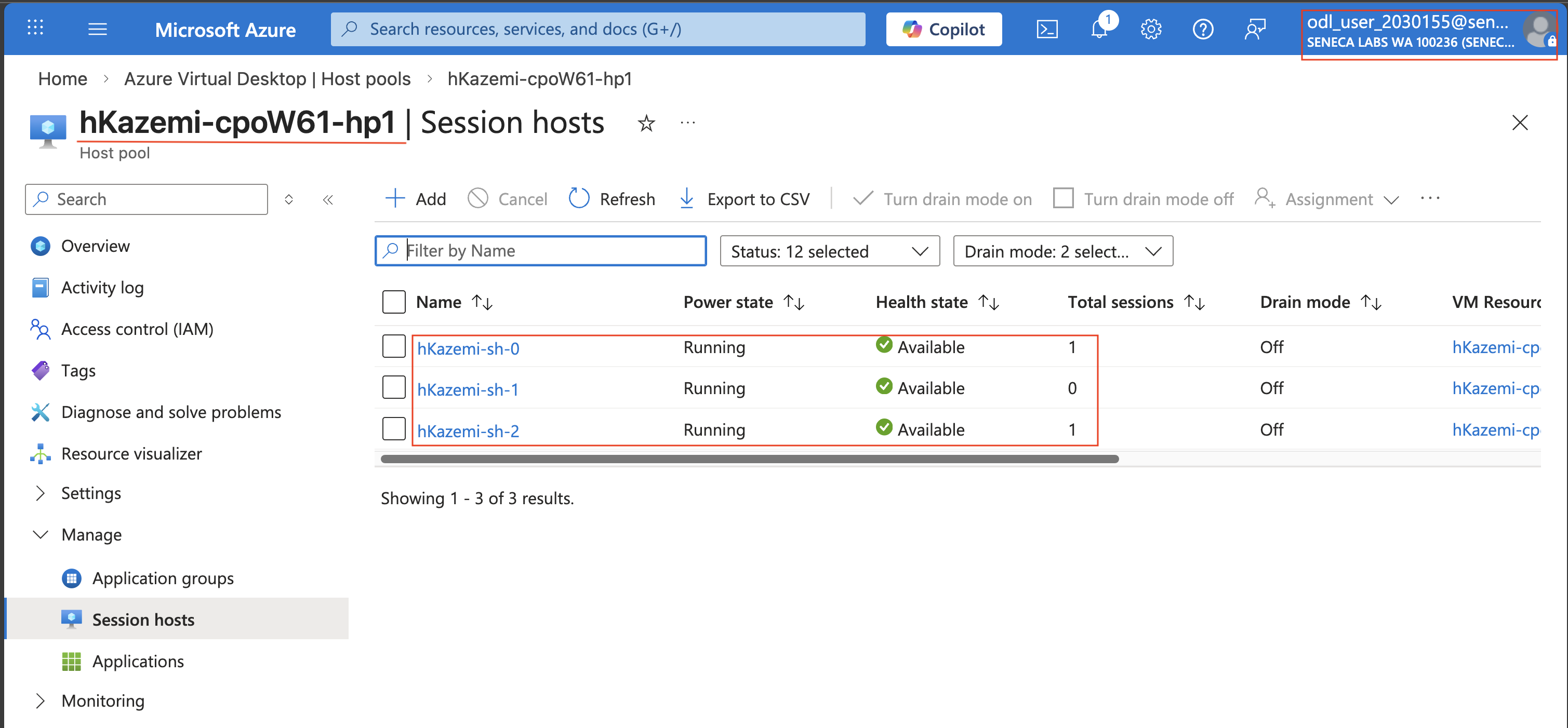This screenshot has width=1568, height=728.
Task: Turn drain mode on
Action: click(x=943, y=199)
